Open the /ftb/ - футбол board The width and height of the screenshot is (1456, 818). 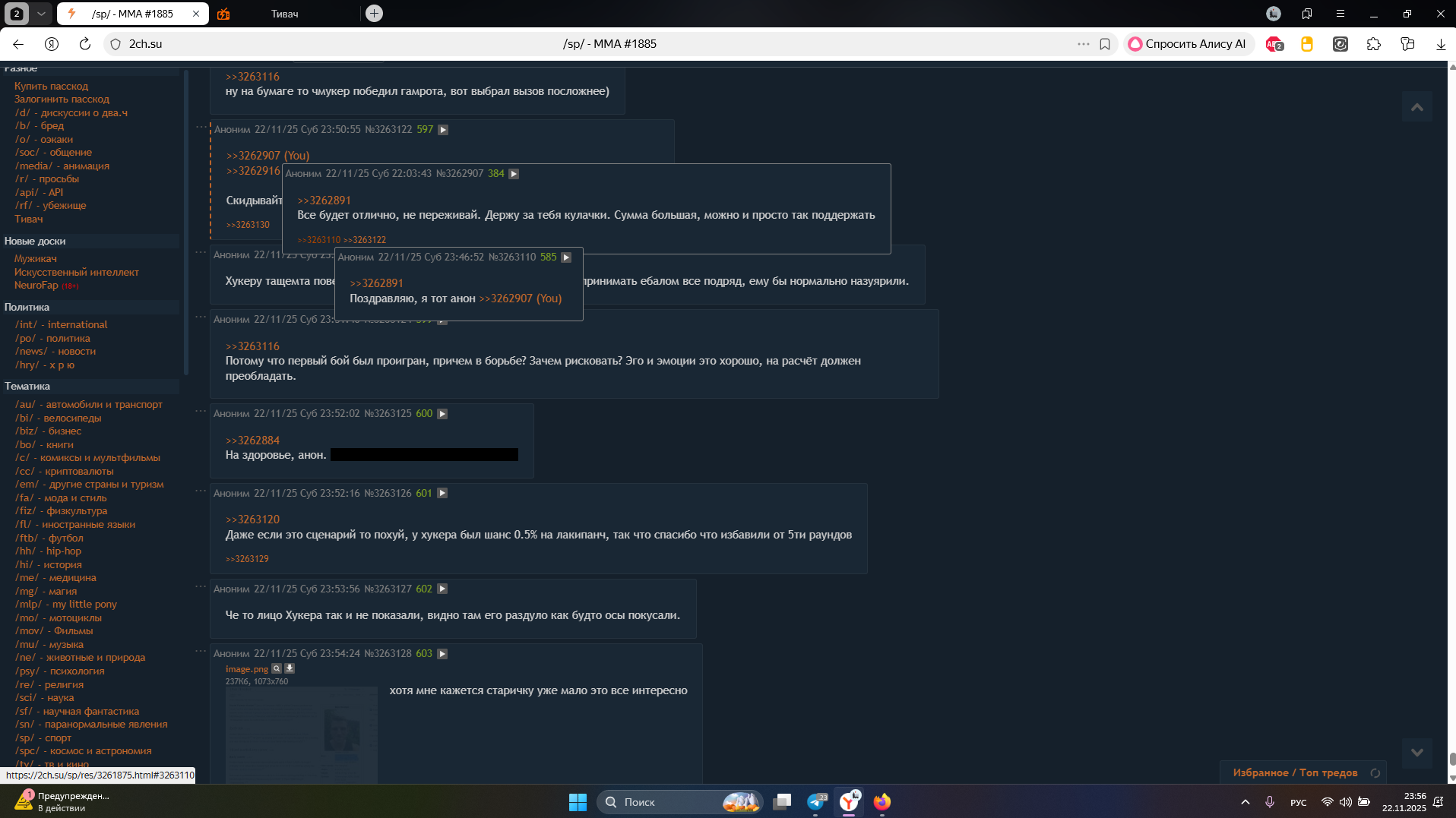pos(49,538)
